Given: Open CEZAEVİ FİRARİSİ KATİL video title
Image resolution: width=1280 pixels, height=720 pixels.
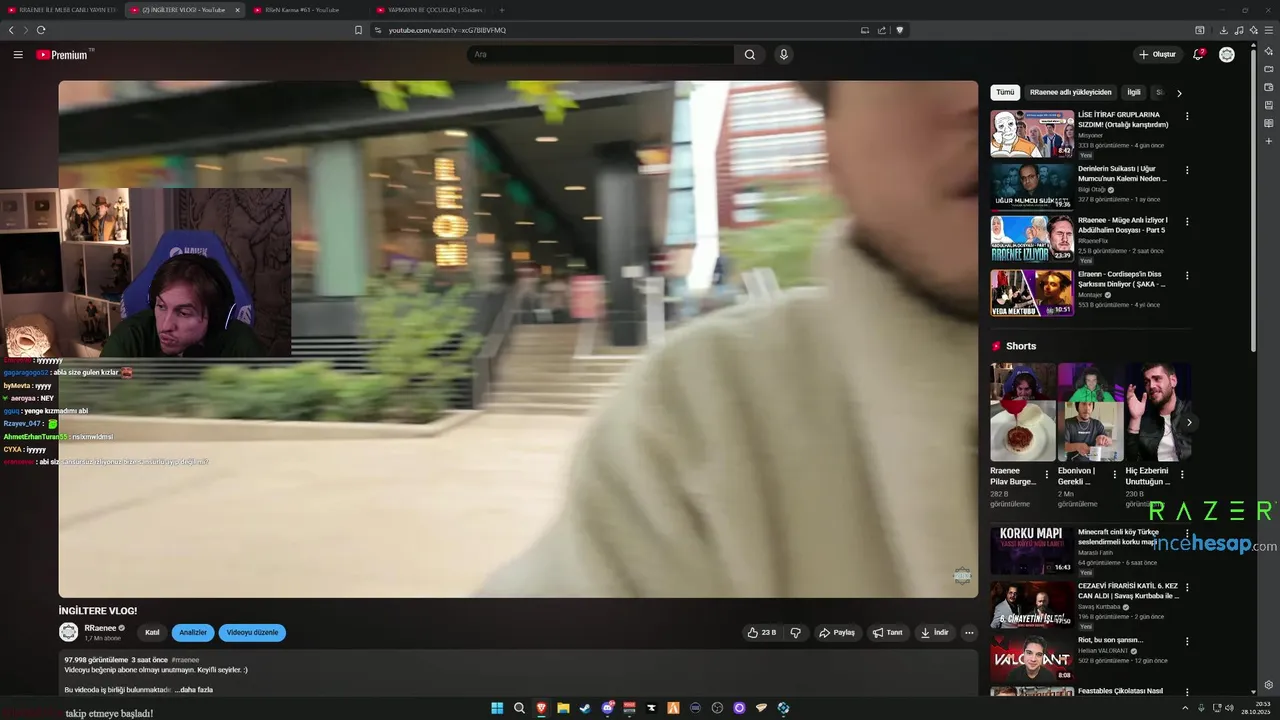Looking at the screenshot, I should (1128, 590).
